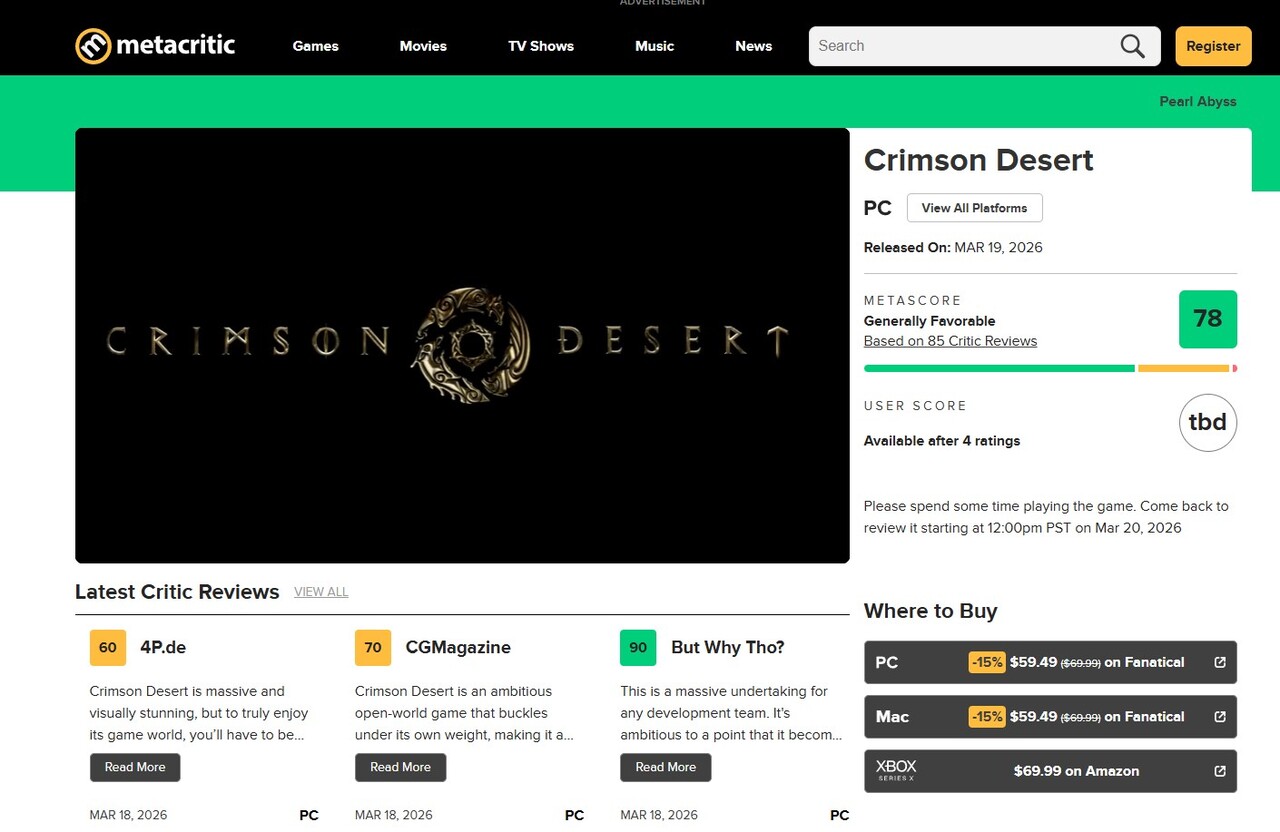Click 'Released On: MAR 19, 2026' text
This screenshot has height=832, width=1280.
(x=953, y=247)
